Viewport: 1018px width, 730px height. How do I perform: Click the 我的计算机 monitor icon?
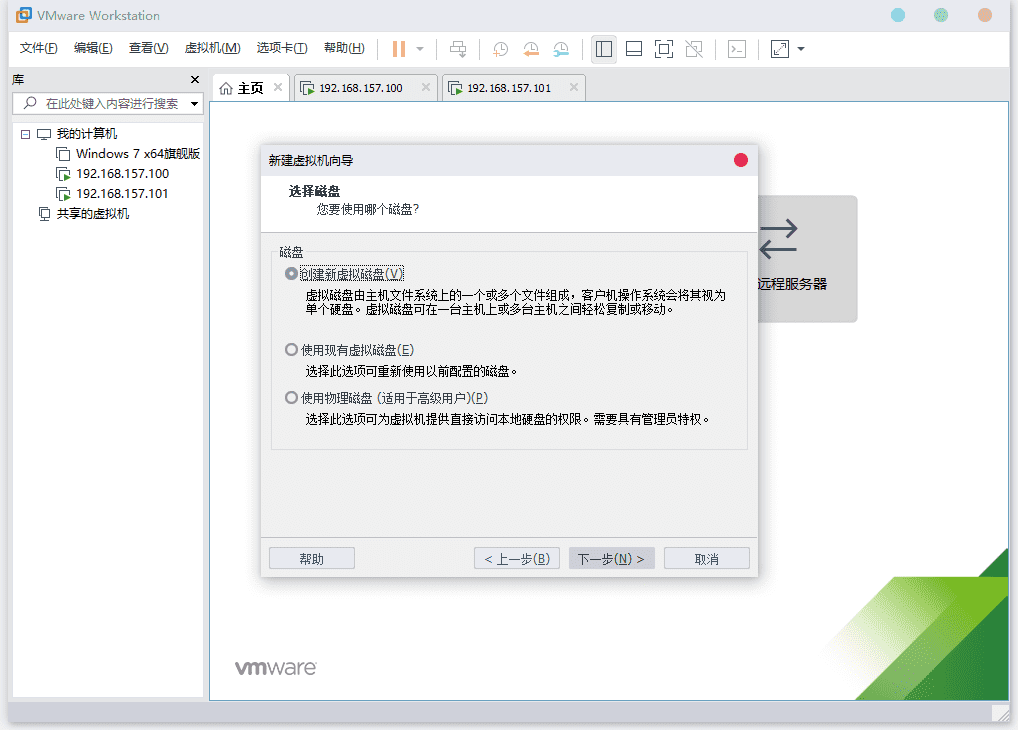point(43,134)
